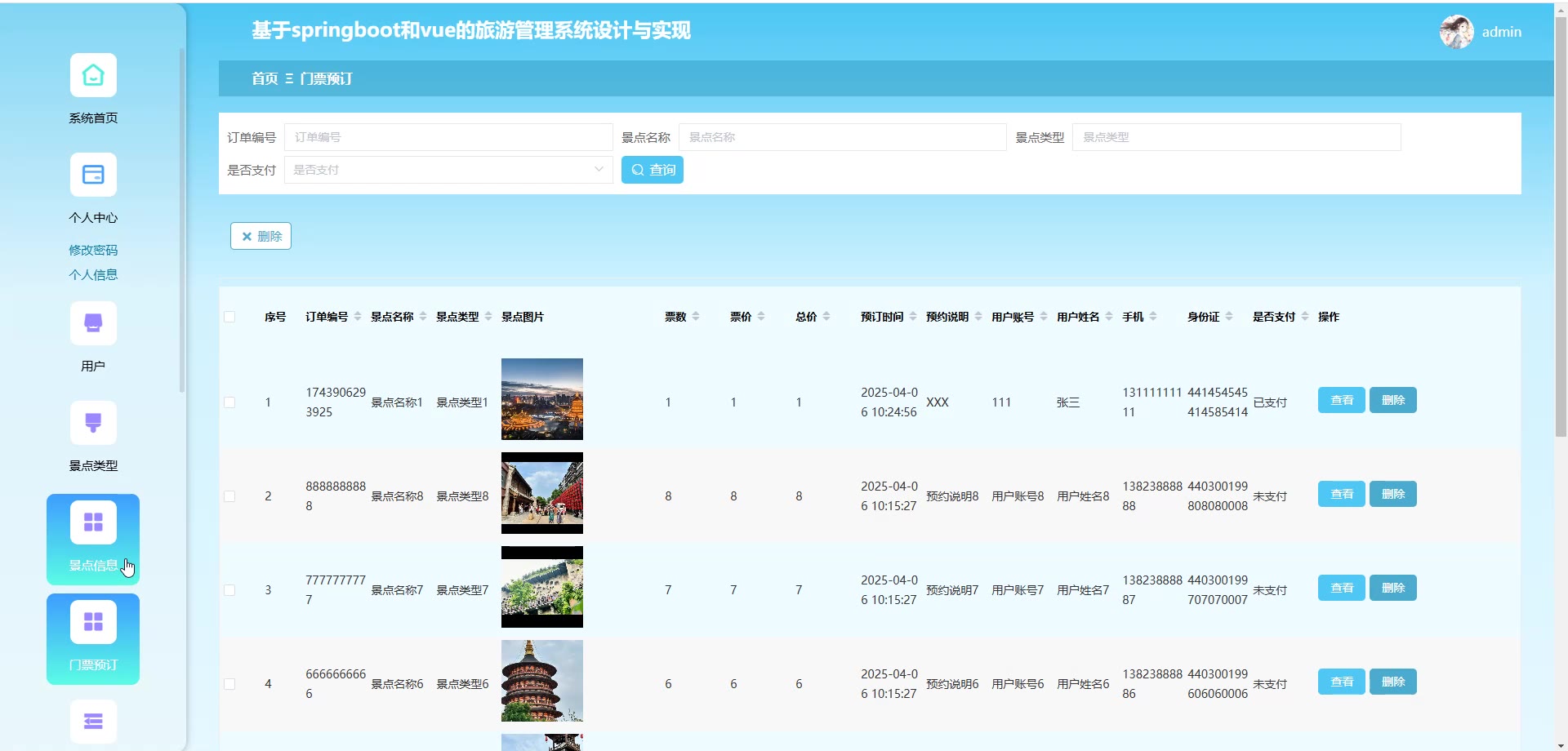
Task: Select the checkbox for row 3
Action: (229, 590)
